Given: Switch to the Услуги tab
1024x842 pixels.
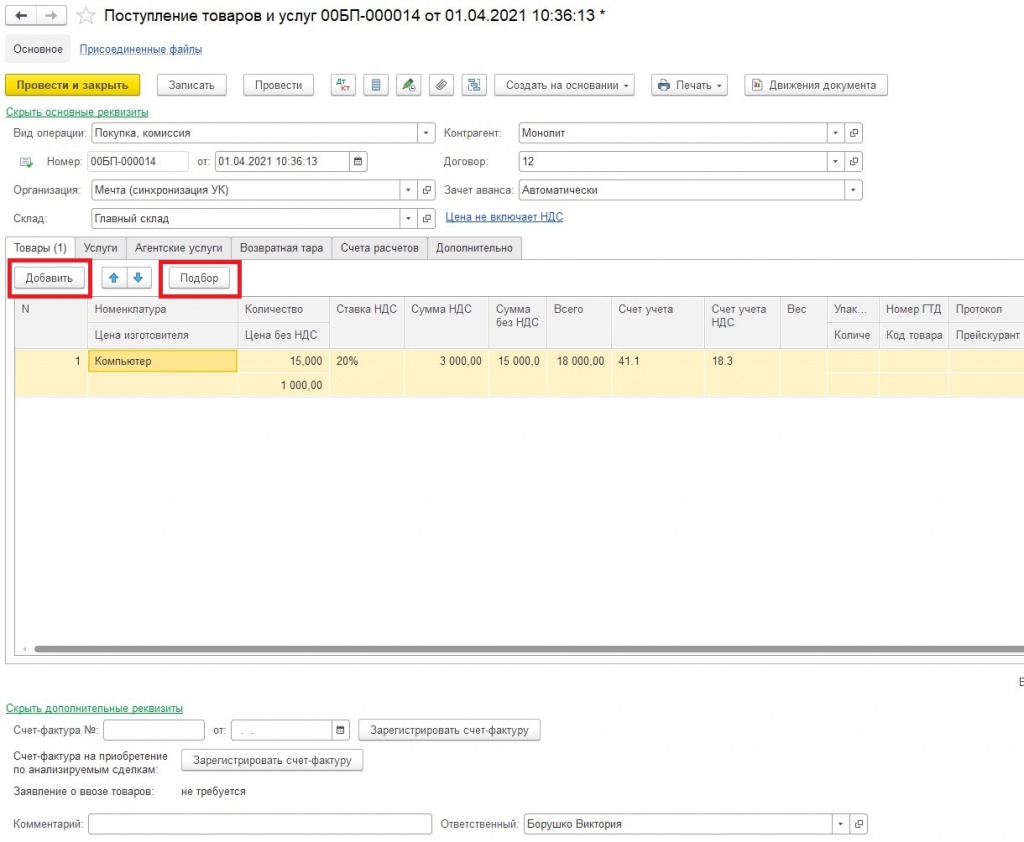Looking at the screenshot, I should (101, 248).
